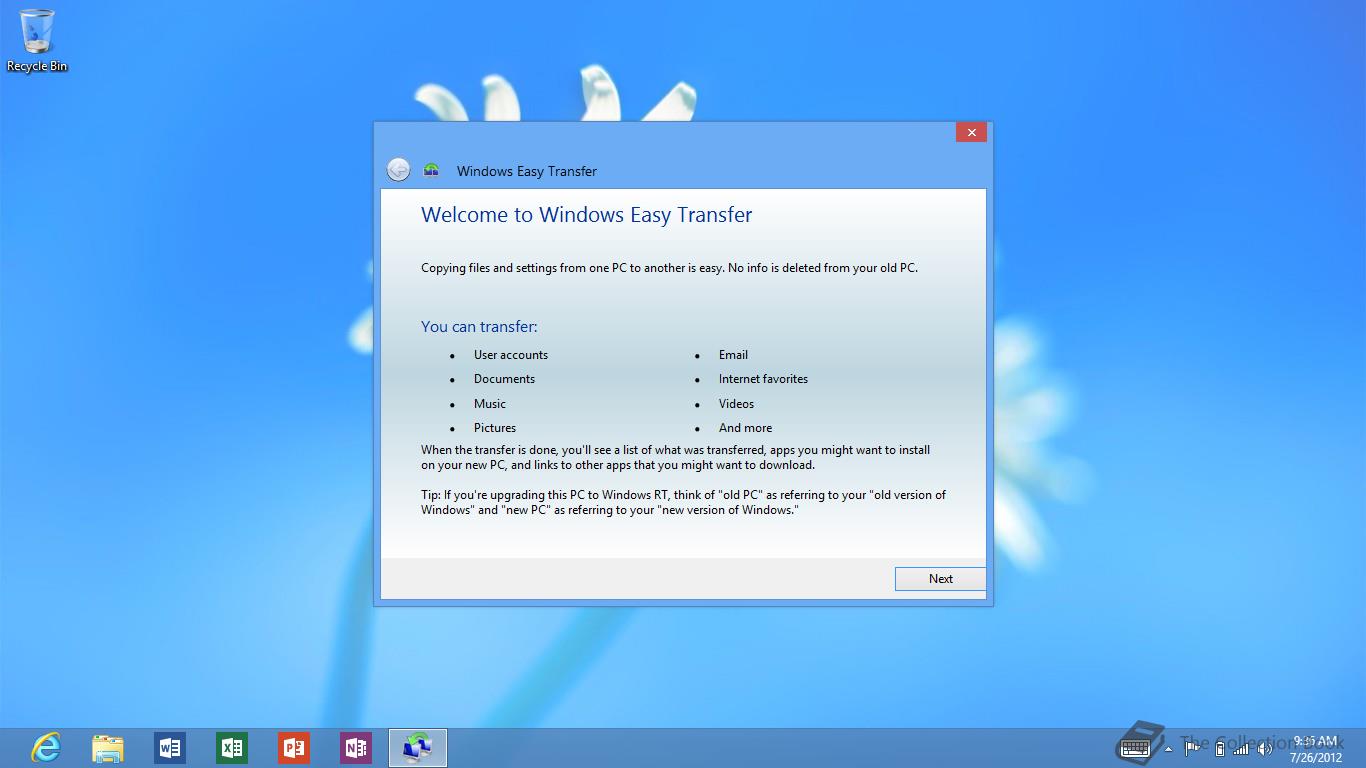
Task: Close the Windows Easy Transfer dialog
Action: [x=971, y=132]
